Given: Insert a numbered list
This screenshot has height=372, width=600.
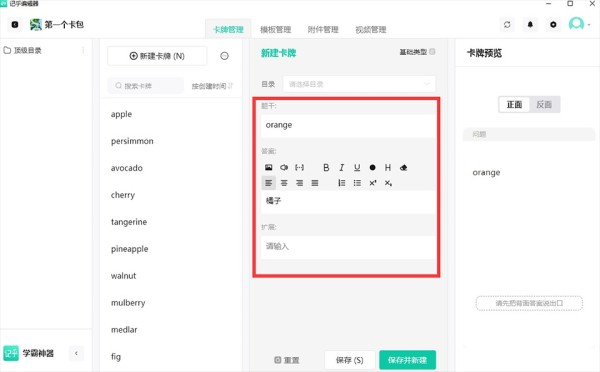Looking at the screenshot, I should [x=341, y=183].
